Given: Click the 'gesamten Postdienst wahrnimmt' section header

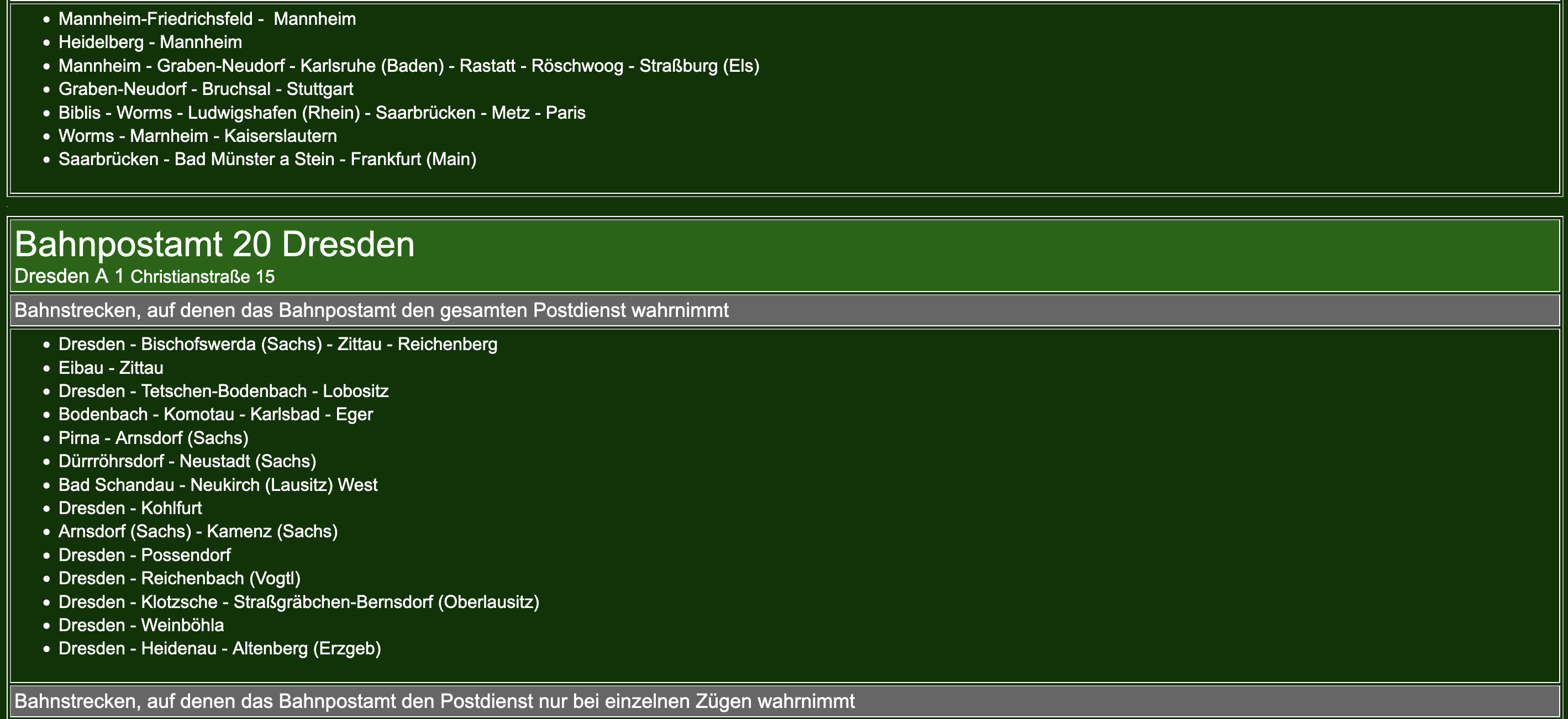Looking at the screenshot, I should [x=371, y=310].
